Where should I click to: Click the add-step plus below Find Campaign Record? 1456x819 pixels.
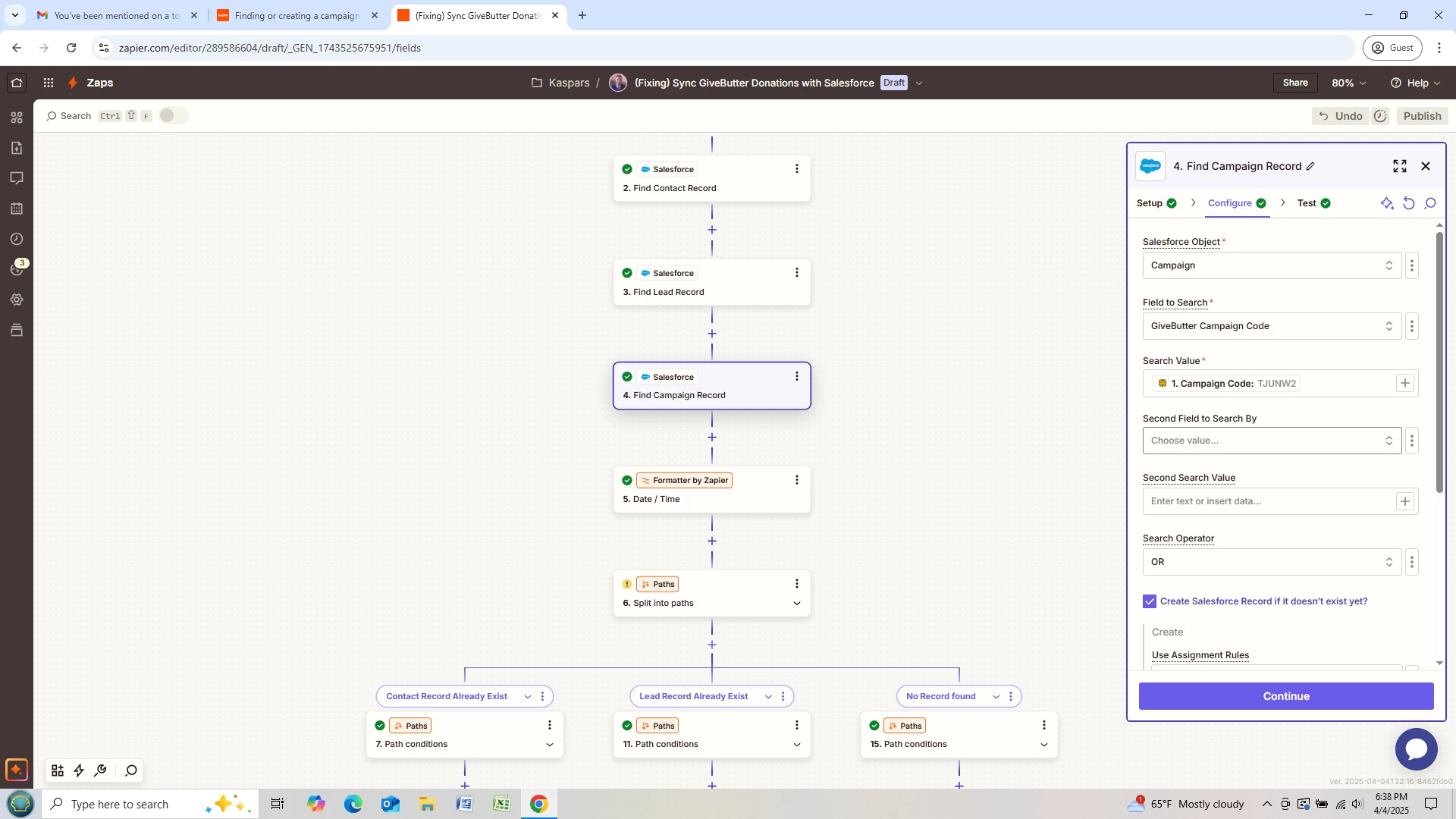click(711, 438)
